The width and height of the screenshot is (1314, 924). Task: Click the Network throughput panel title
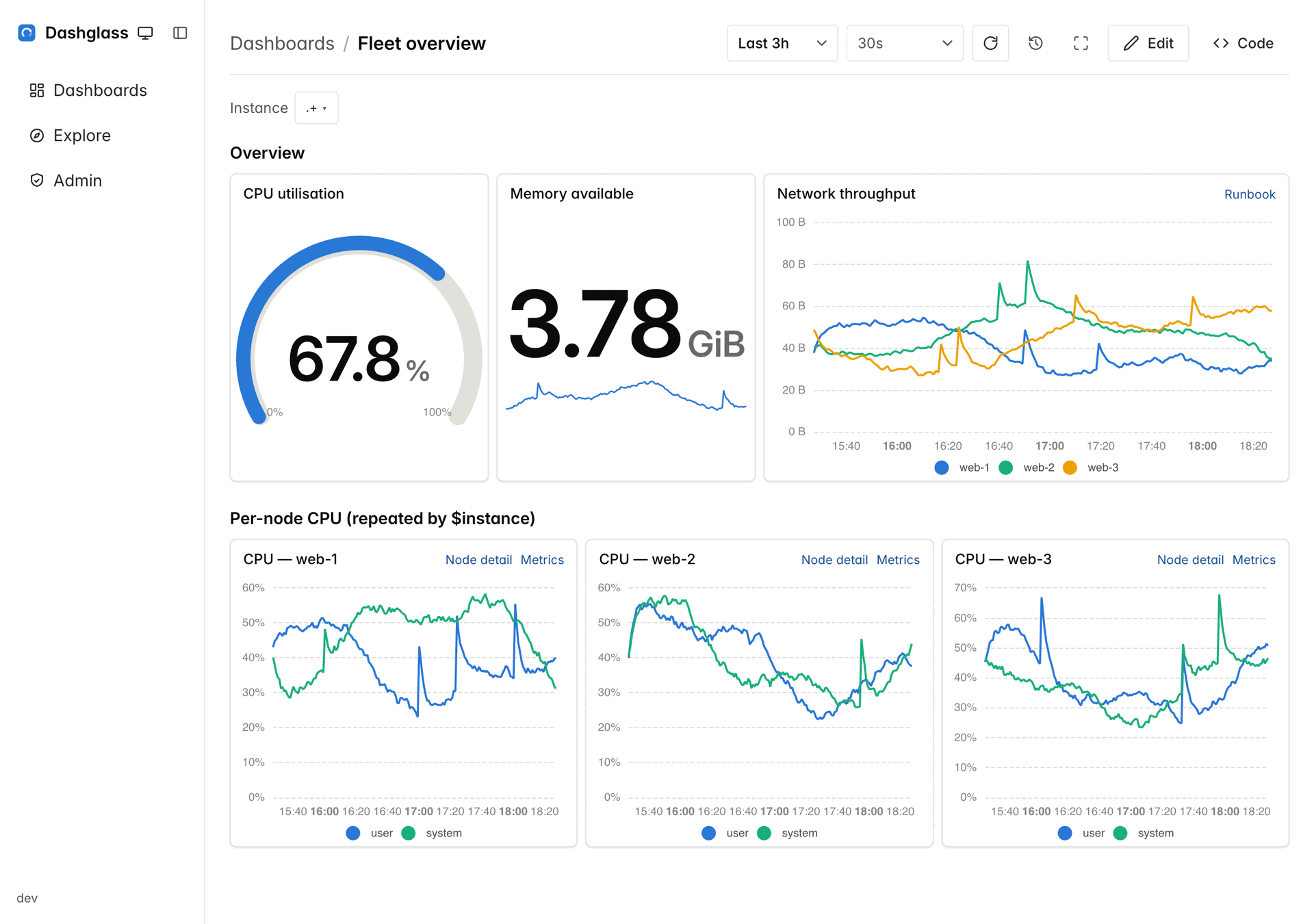coord(846,194)
